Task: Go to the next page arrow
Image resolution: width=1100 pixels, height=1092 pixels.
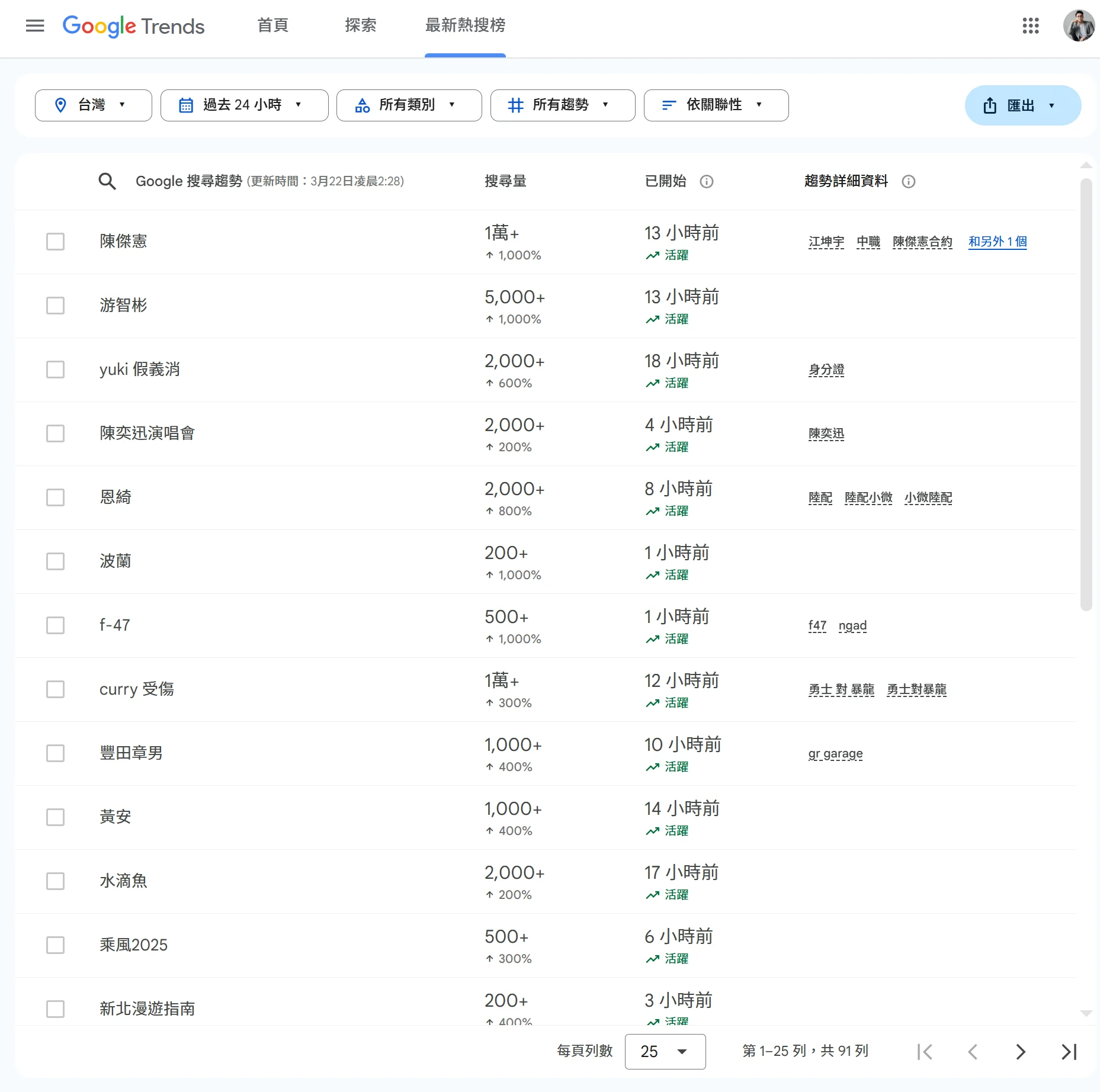Action: (x=1020, y=1052)
